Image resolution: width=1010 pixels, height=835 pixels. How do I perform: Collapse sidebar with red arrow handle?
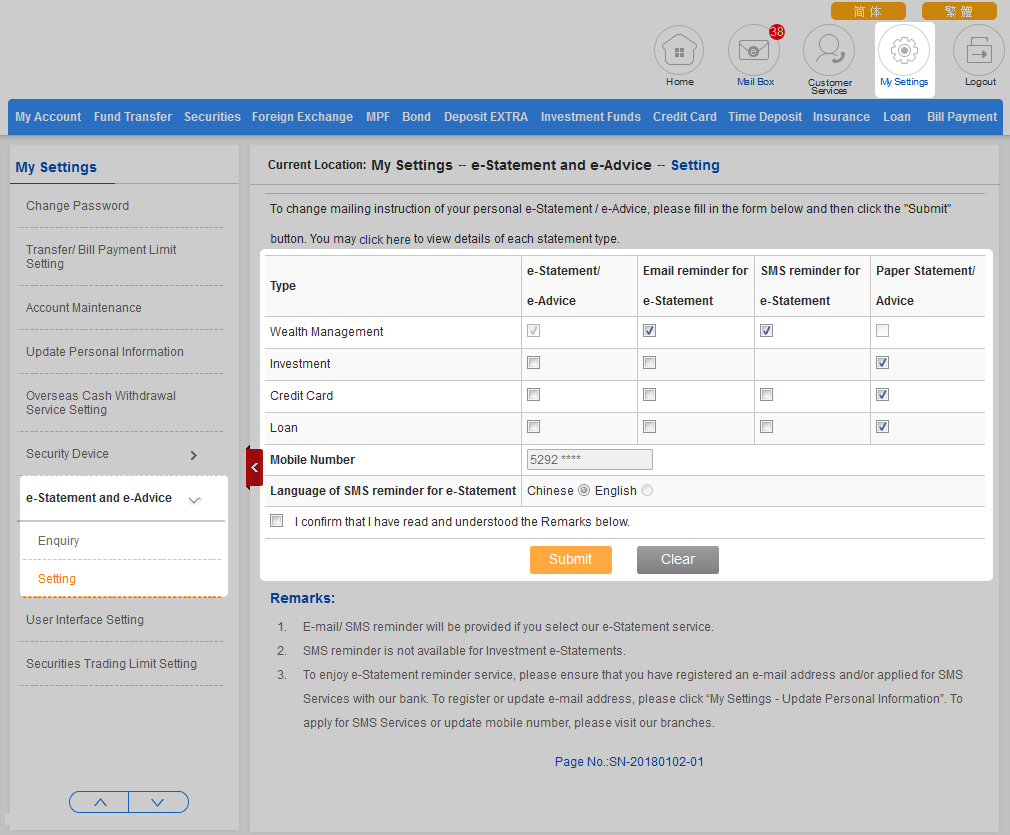[x=254, y=467]
